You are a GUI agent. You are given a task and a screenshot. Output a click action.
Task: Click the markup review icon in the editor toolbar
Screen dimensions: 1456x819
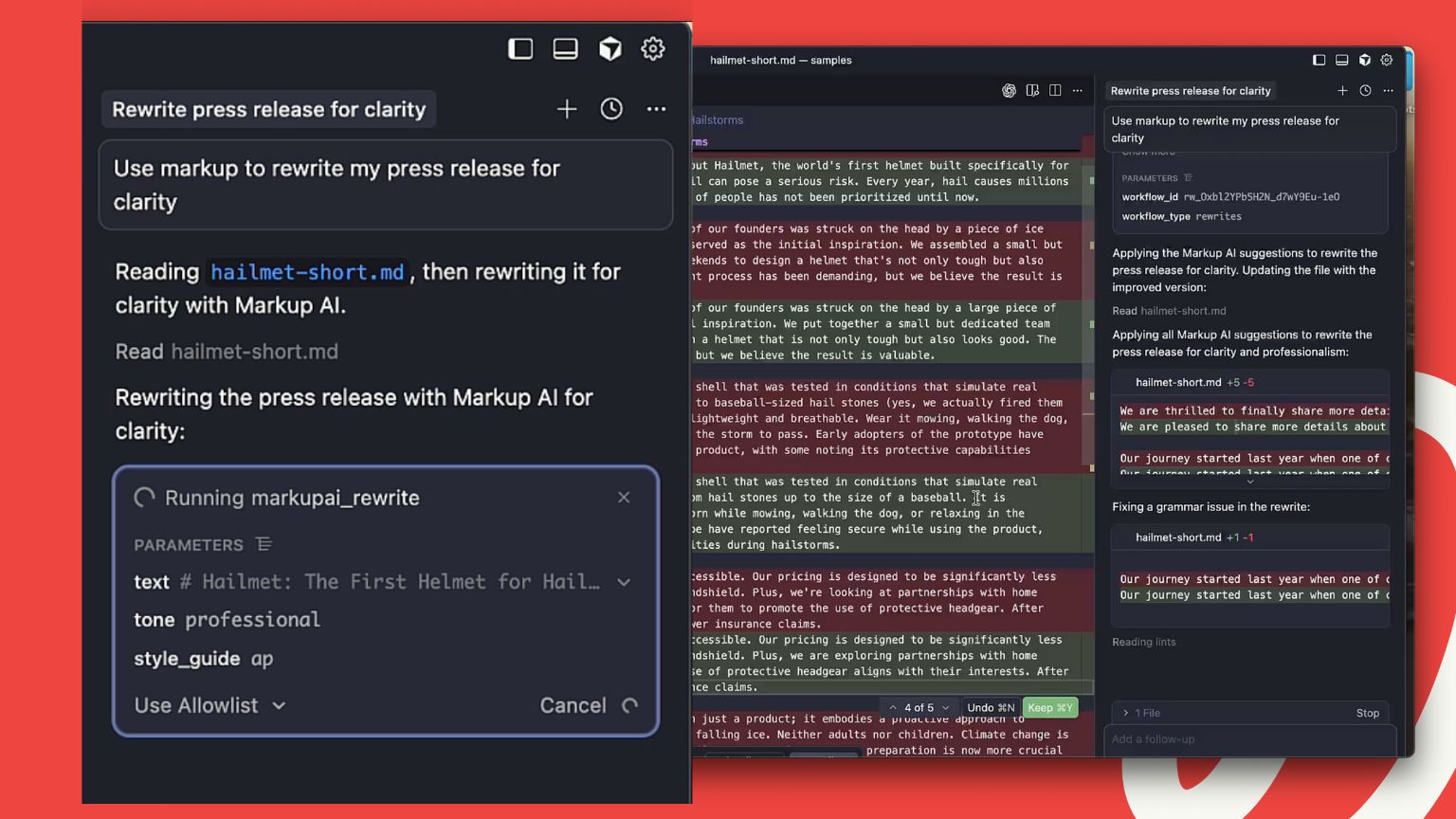point(1032,90)
